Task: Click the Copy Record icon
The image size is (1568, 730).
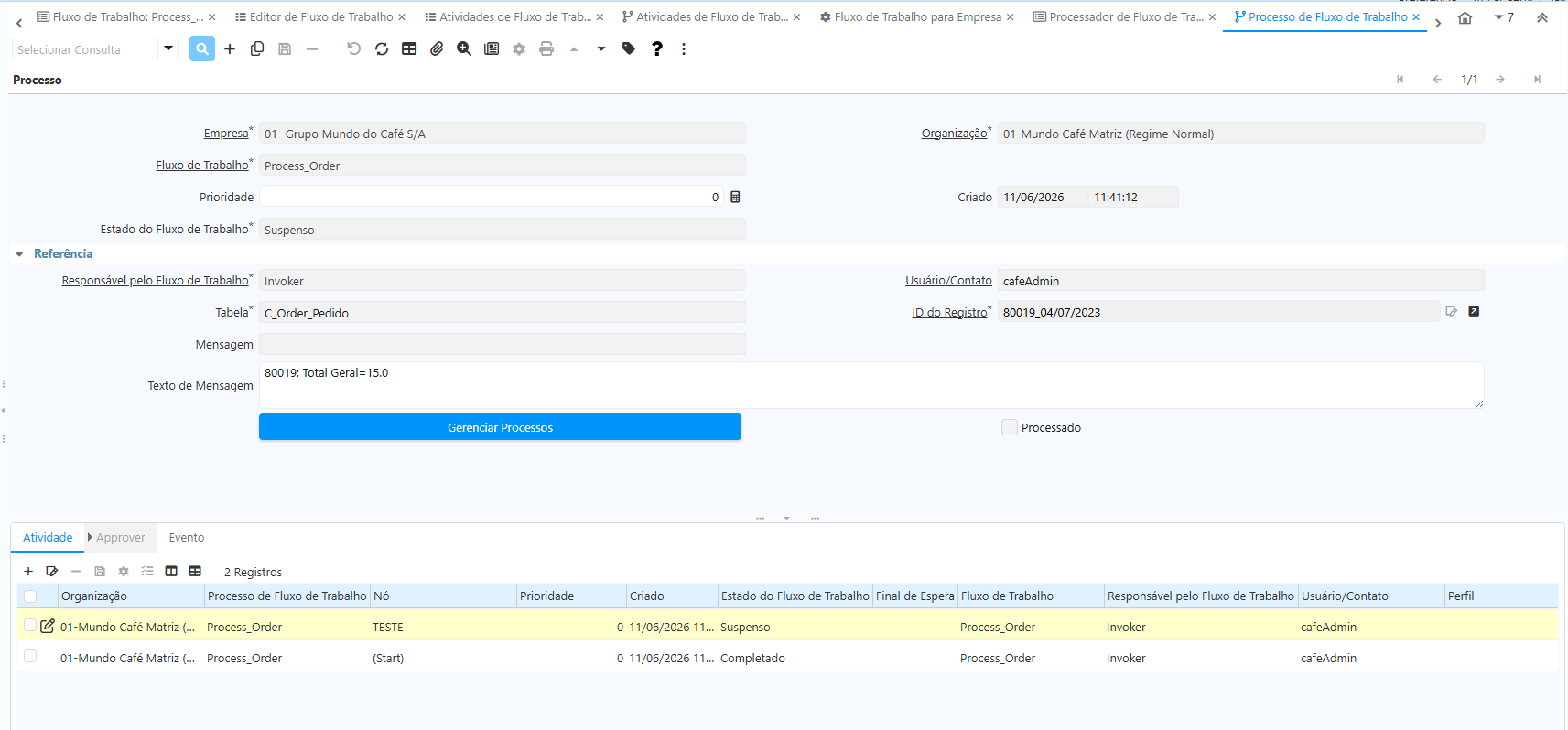Action: click(257, 48)
